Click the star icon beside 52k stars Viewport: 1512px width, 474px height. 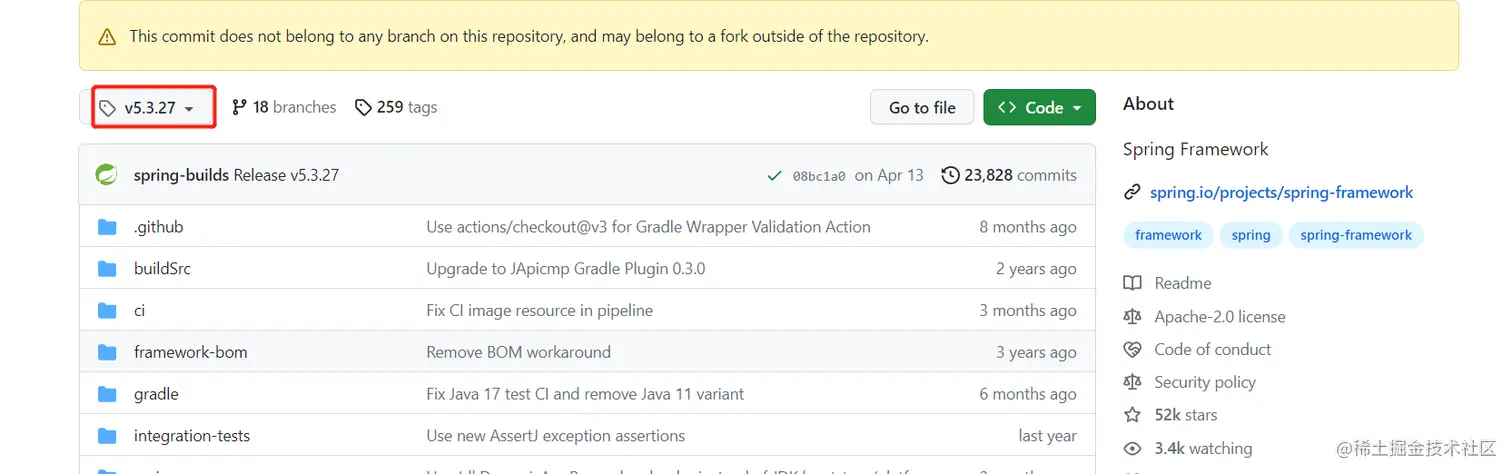coord(1132,415)
